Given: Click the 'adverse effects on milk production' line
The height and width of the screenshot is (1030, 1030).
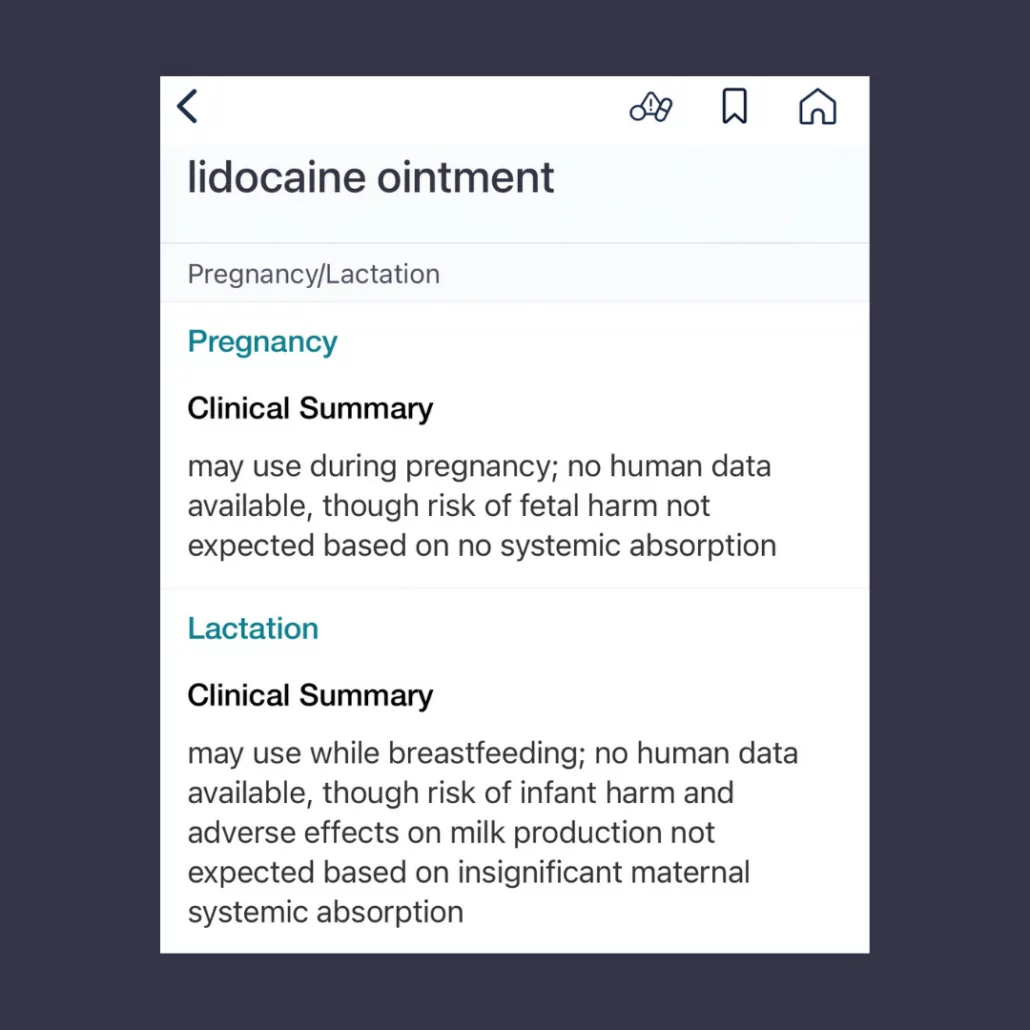Looking at the screenshot, I should coord(451,833).
